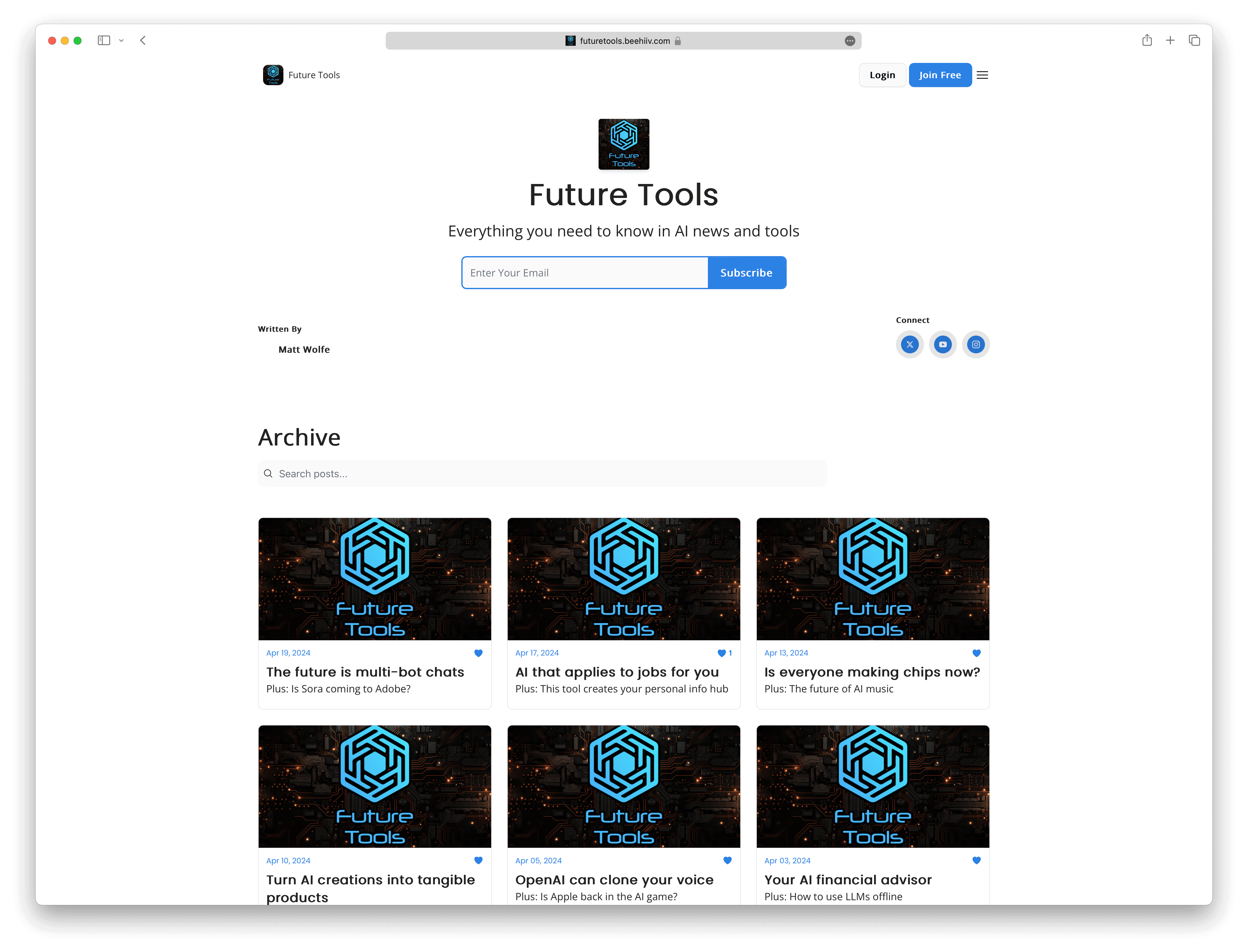Open thumbnail of the Apr 17, 2024 post
Image resolution: width=1248 pixels, height=952 pixels.
pyautogui.click(x=624, y=579)
